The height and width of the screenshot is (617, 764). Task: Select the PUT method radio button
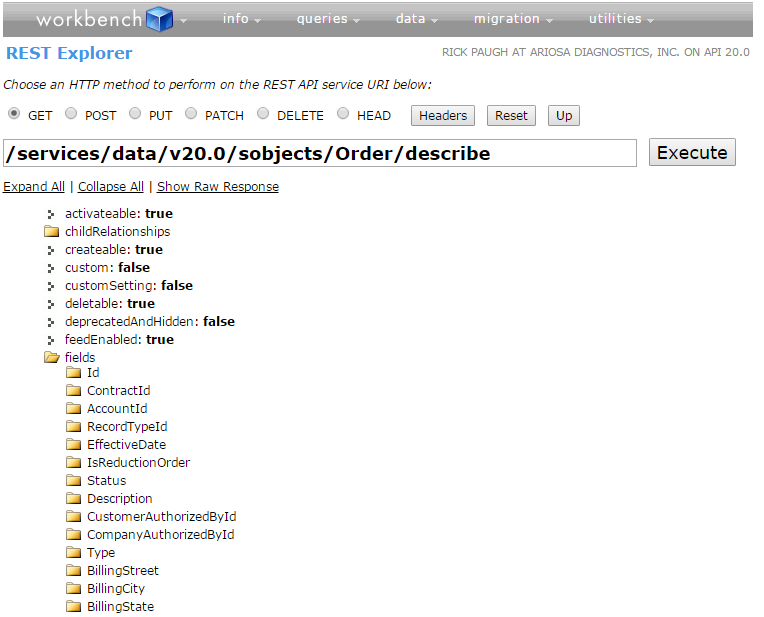(135, 114)
